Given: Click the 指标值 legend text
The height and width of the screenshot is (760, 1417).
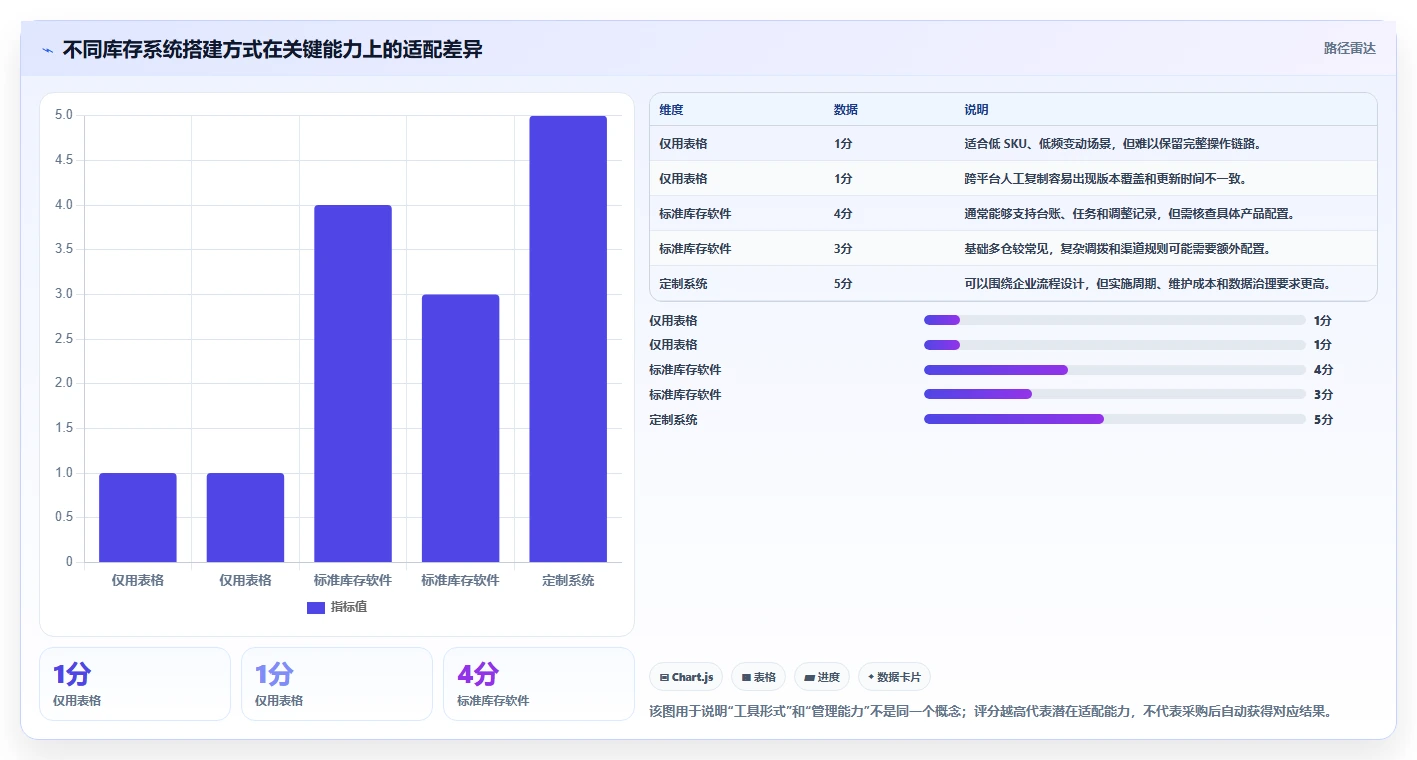Looking at the screenshot, I should (349, 607).
